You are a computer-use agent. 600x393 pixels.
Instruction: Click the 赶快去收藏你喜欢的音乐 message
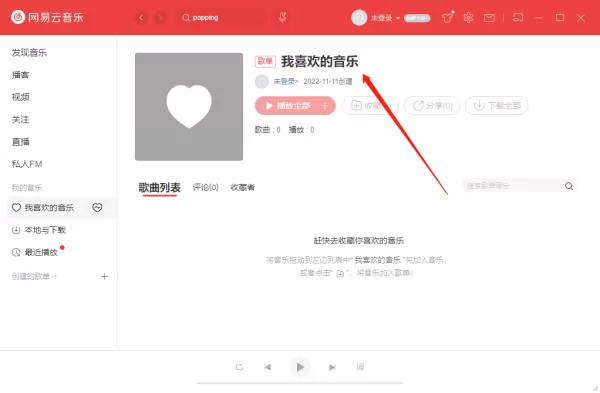click(359, 241)
